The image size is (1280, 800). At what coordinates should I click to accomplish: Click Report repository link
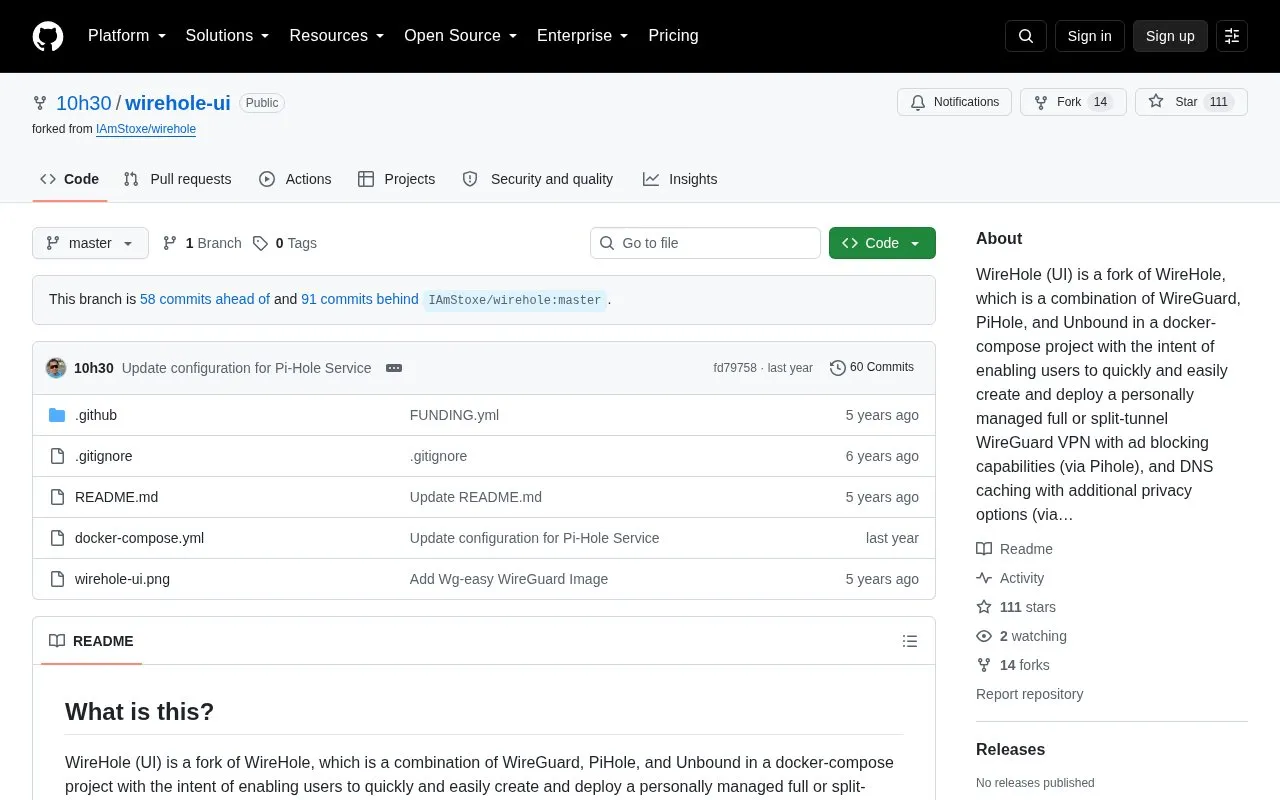click(x=1029, y=694)
